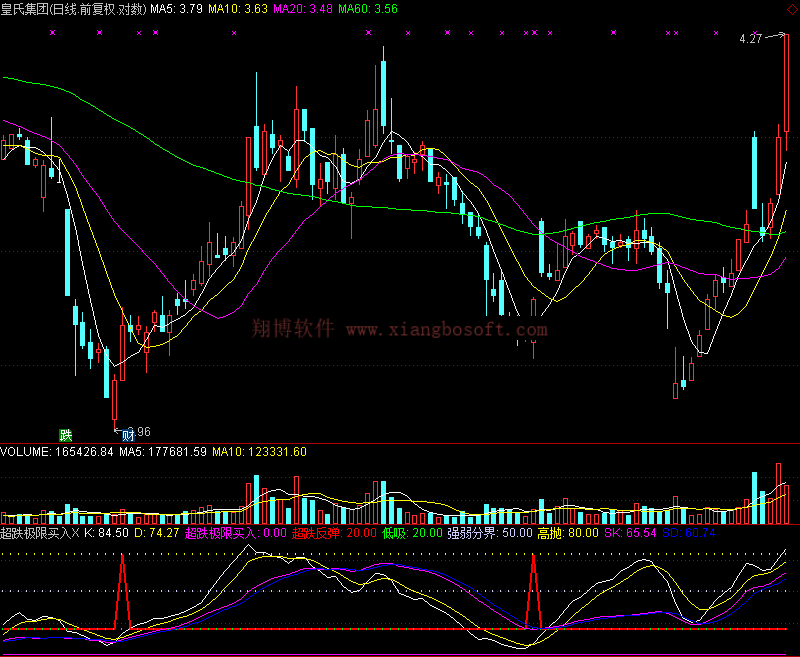Screen dimensions: 800x657
Task: Click the green MA60: 3.56 label
Action: point(367,9)
